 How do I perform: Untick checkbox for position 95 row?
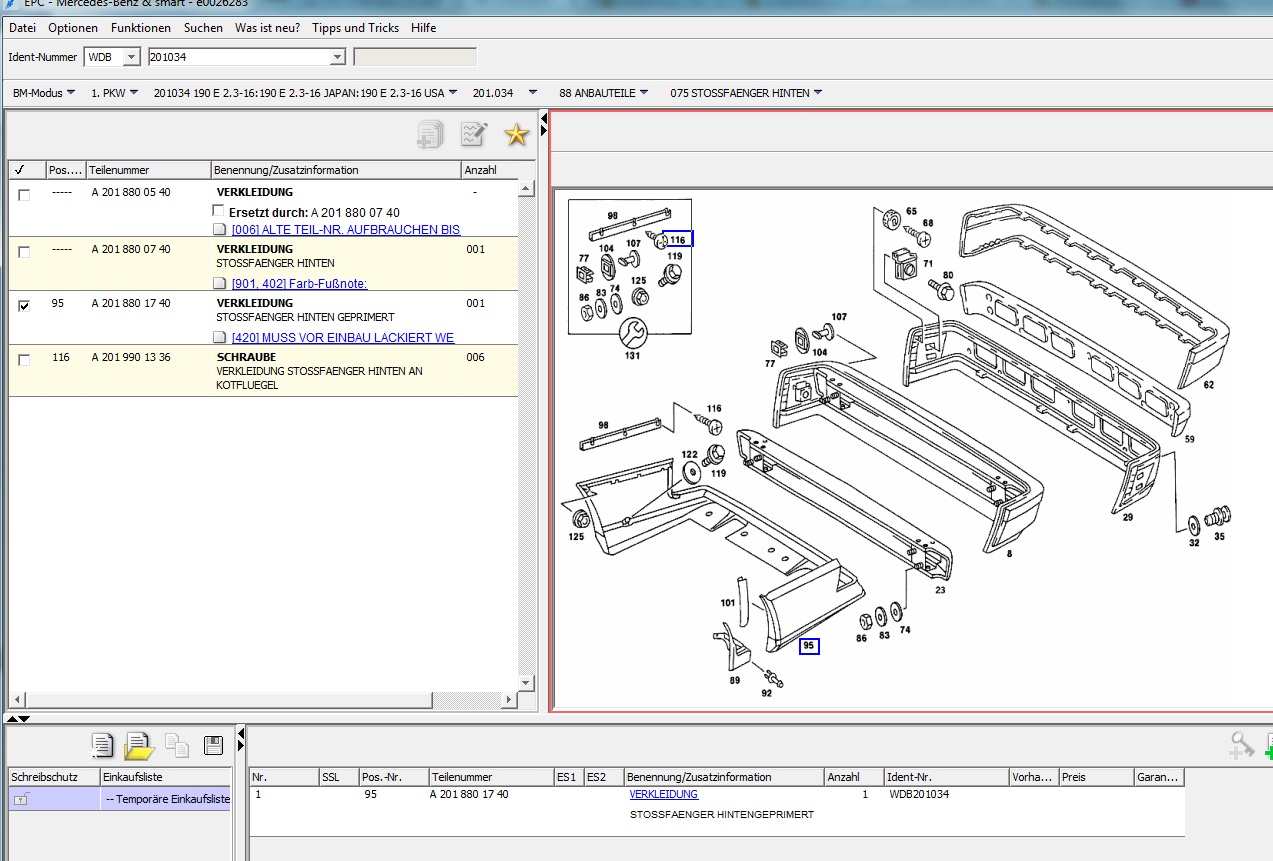coord(24,306)
